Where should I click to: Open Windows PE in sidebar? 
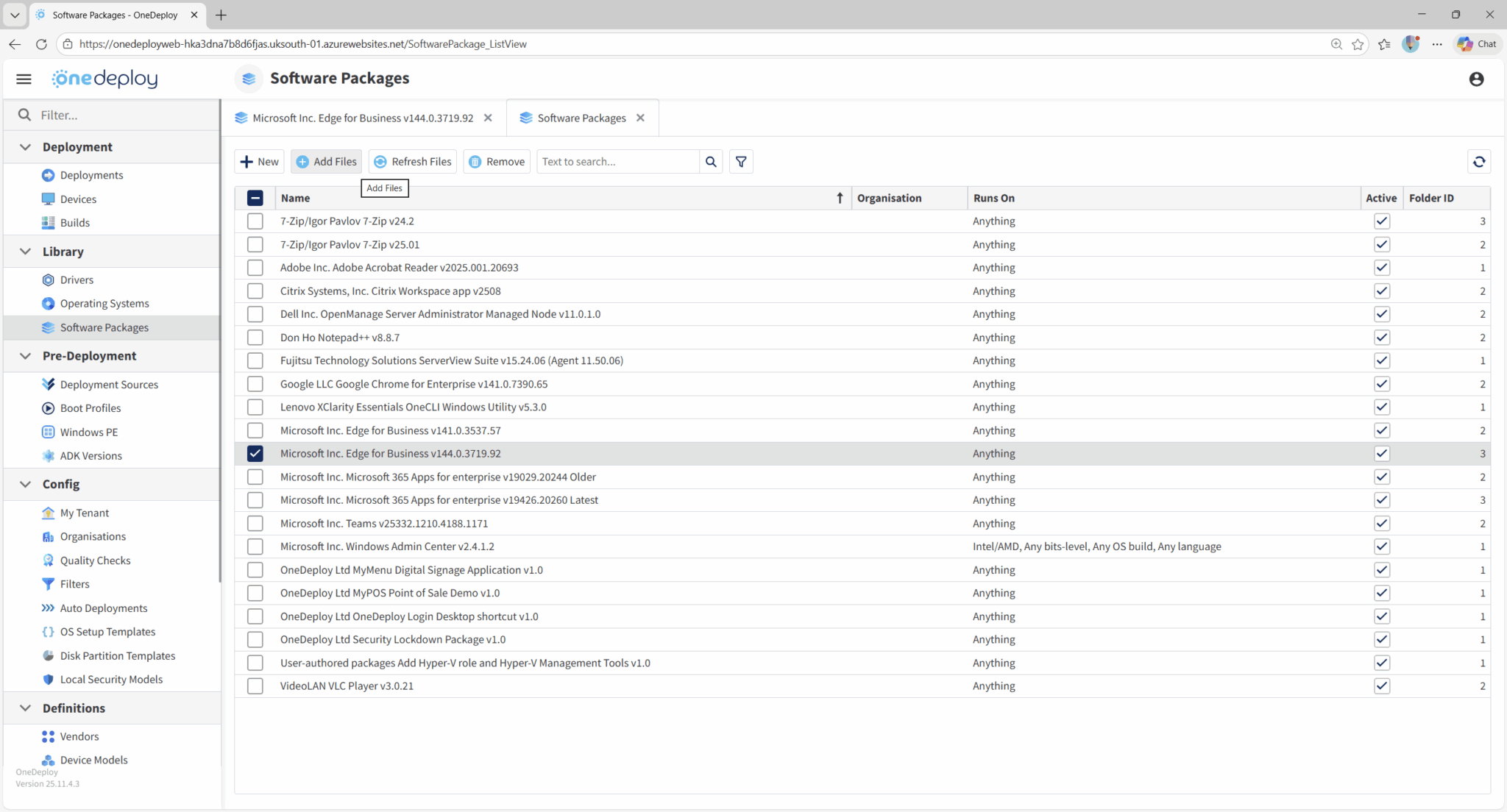(88, 432)
